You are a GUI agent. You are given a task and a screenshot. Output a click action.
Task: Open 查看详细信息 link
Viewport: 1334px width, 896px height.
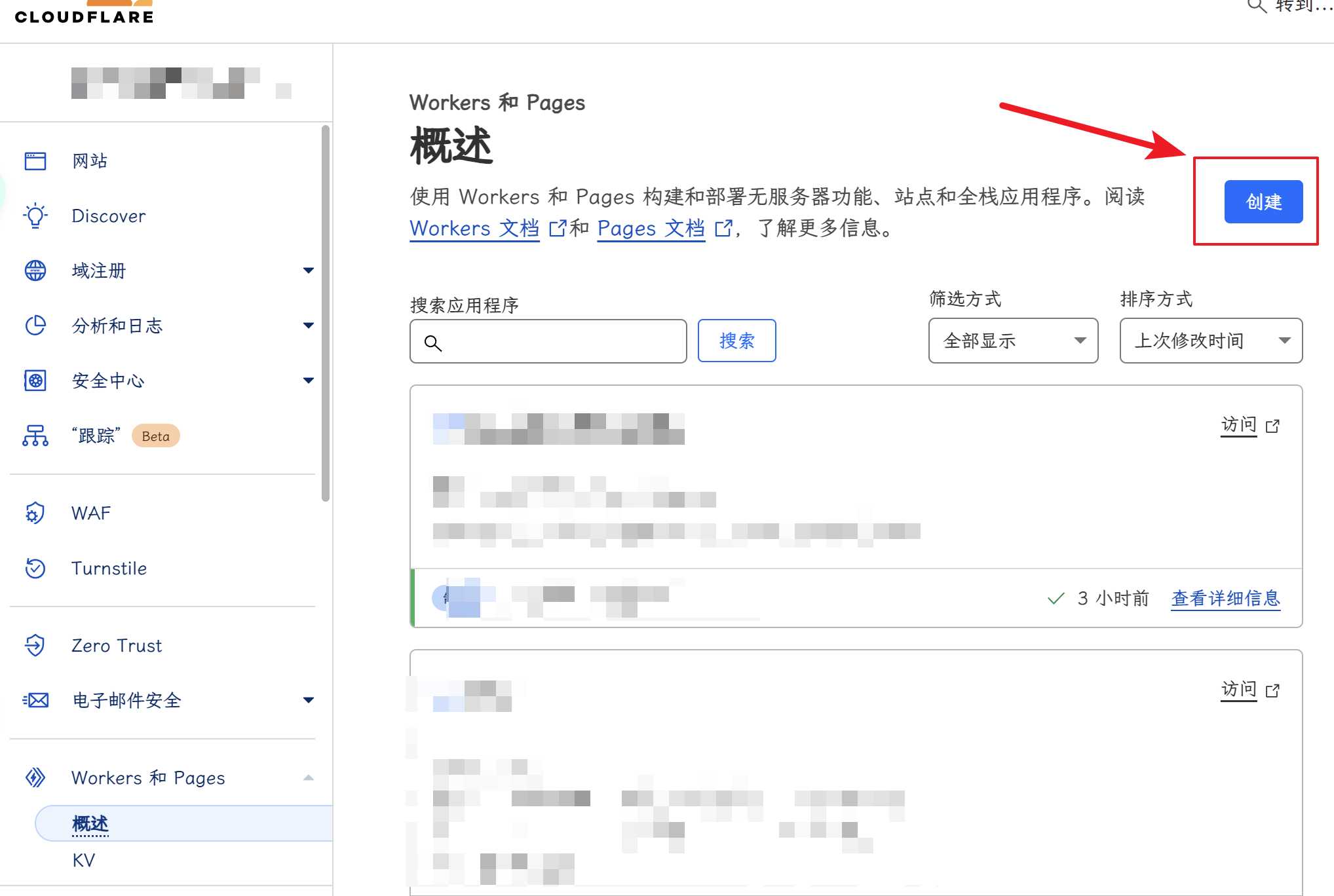click(1226, 598)
